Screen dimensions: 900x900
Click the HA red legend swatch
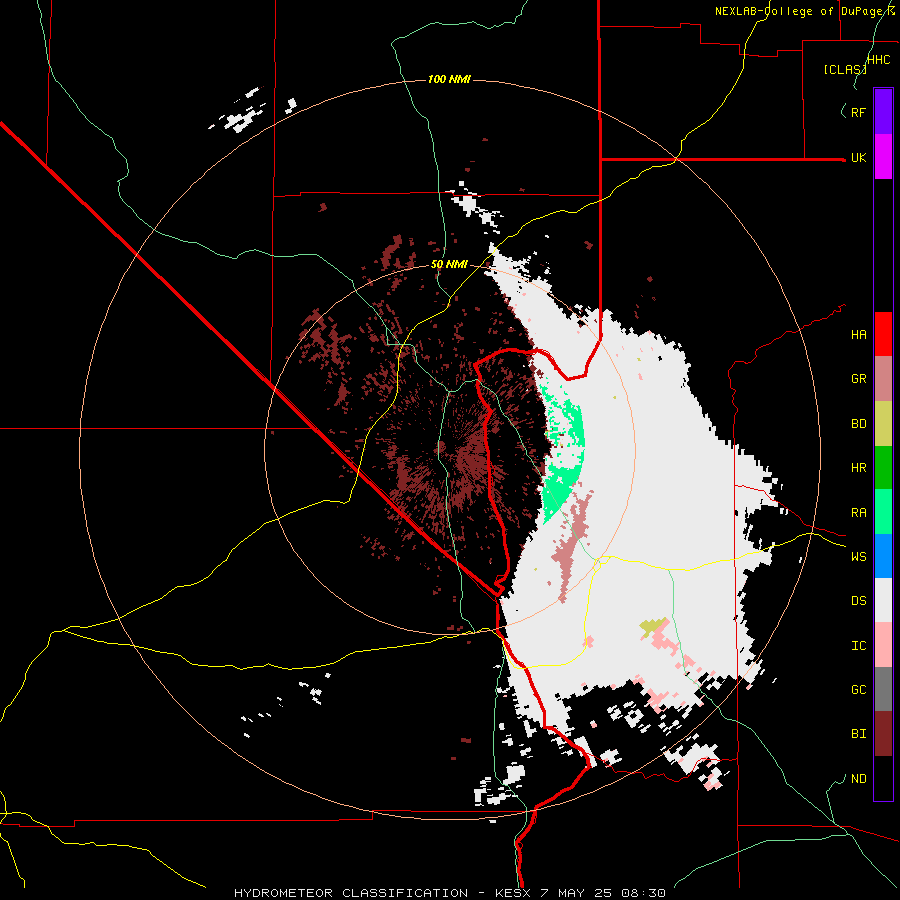pos(883,334)
